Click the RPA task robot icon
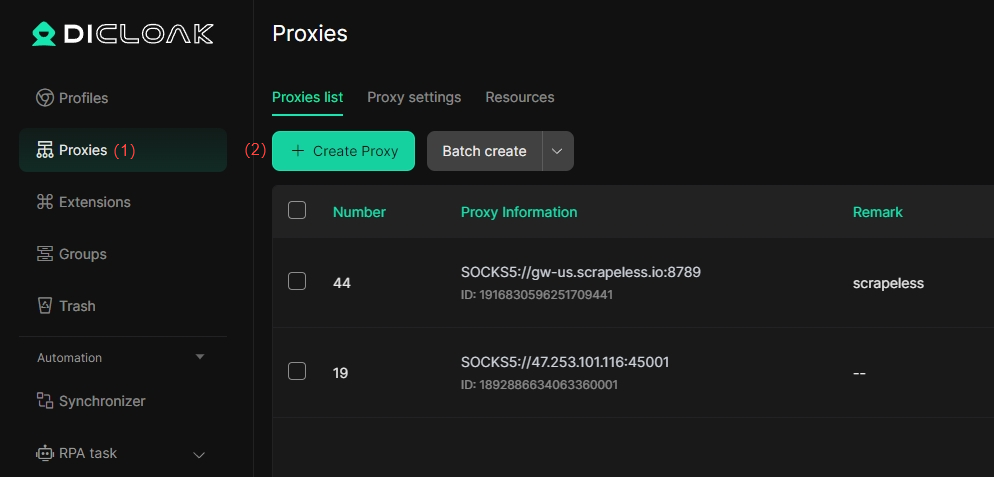 (x=44, y=453)
